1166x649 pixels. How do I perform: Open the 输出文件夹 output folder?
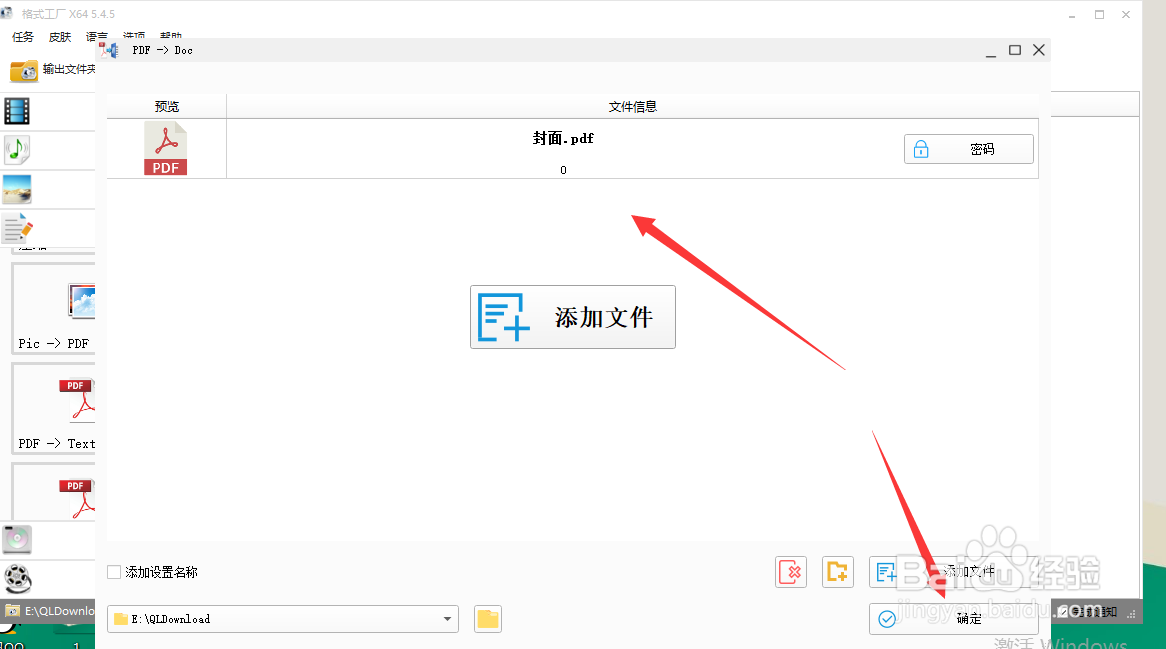[45, 68]
